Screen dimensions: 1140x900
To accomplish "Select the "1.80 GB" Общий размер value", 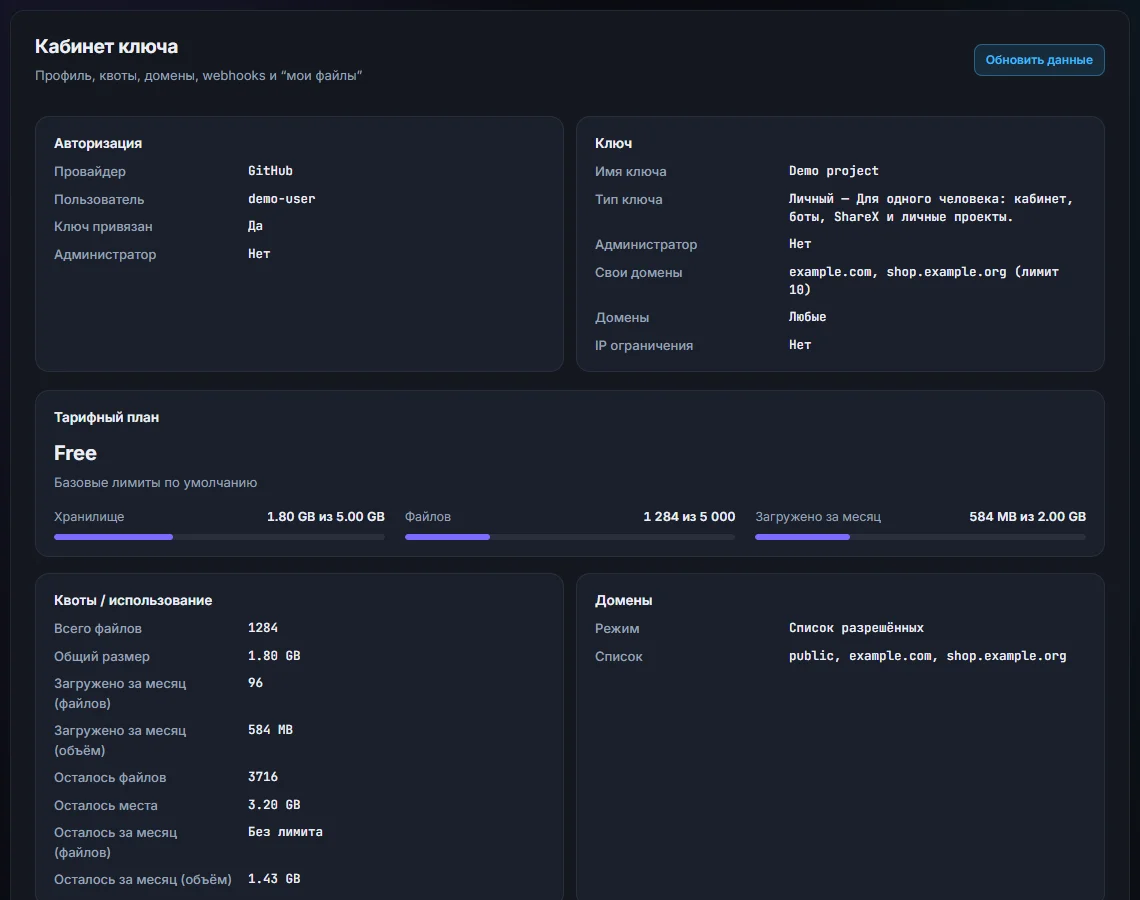I will click(x=274, y=656).
